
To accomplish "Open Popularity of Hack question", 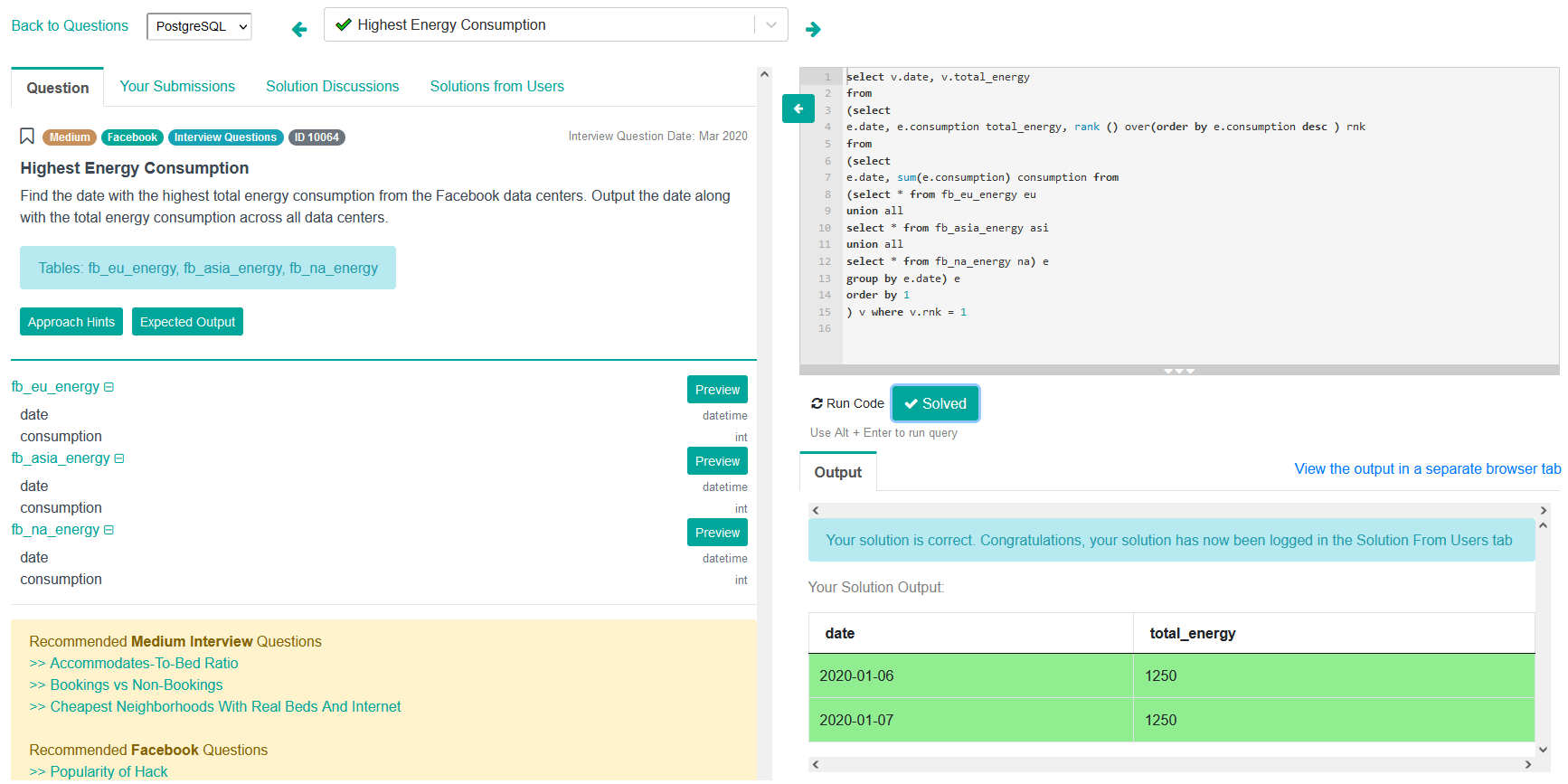I will 109,771.
